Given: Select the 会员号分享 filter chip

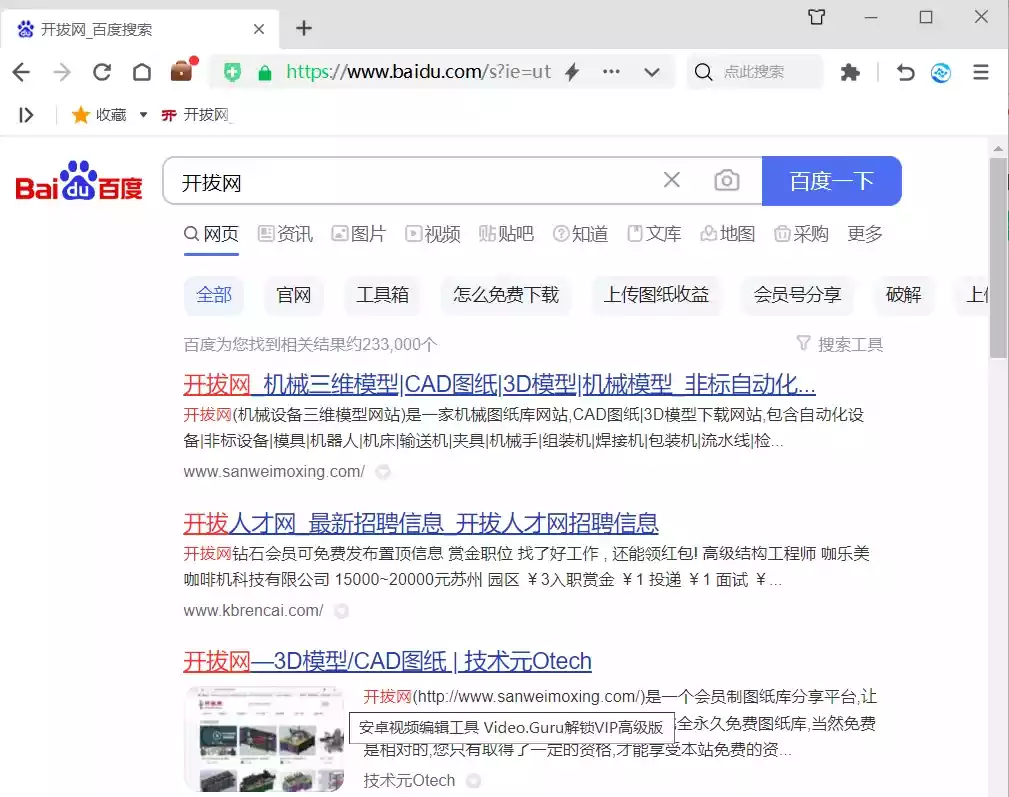Looking at the screenshot, I should pyautogui.click(x=797, y=295).
